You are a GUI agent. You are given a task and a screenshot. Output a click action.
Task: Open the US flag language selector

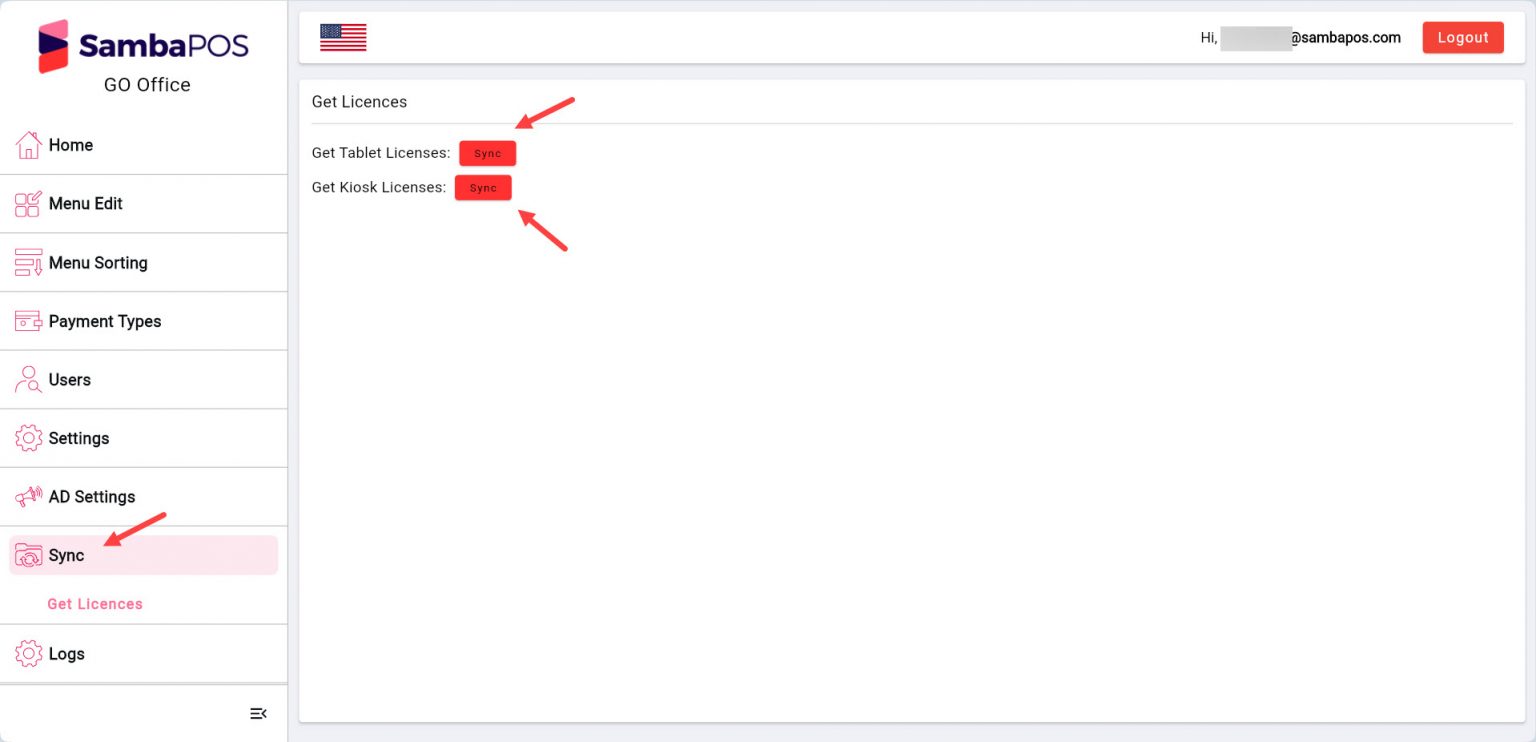click(x=343, y=37)
